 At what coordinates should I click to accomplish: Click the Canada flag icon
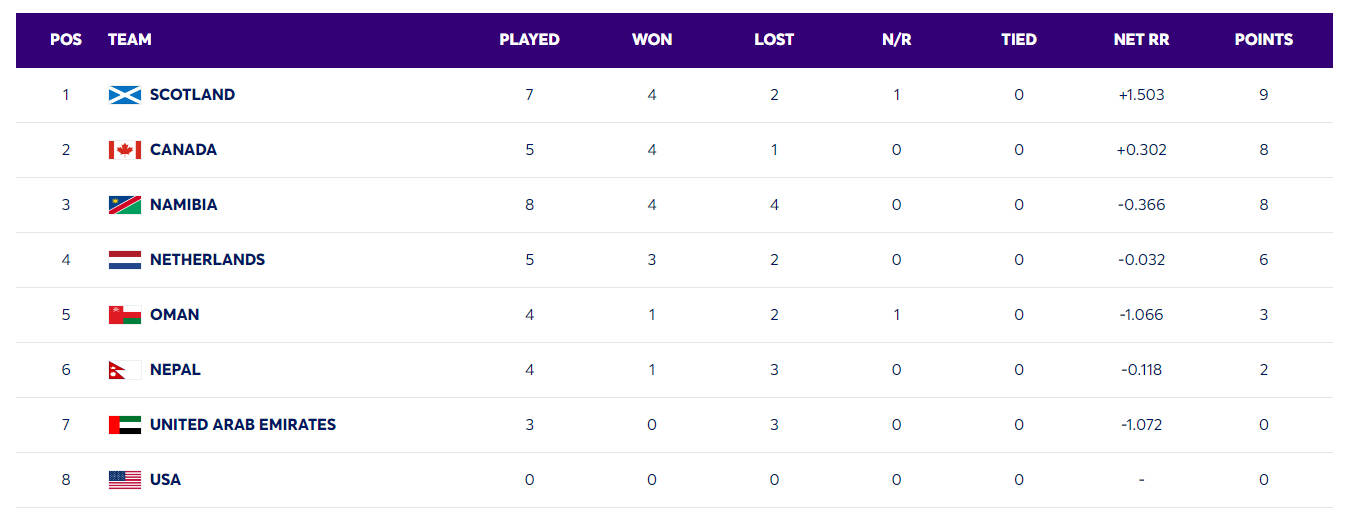coord(124,150)
